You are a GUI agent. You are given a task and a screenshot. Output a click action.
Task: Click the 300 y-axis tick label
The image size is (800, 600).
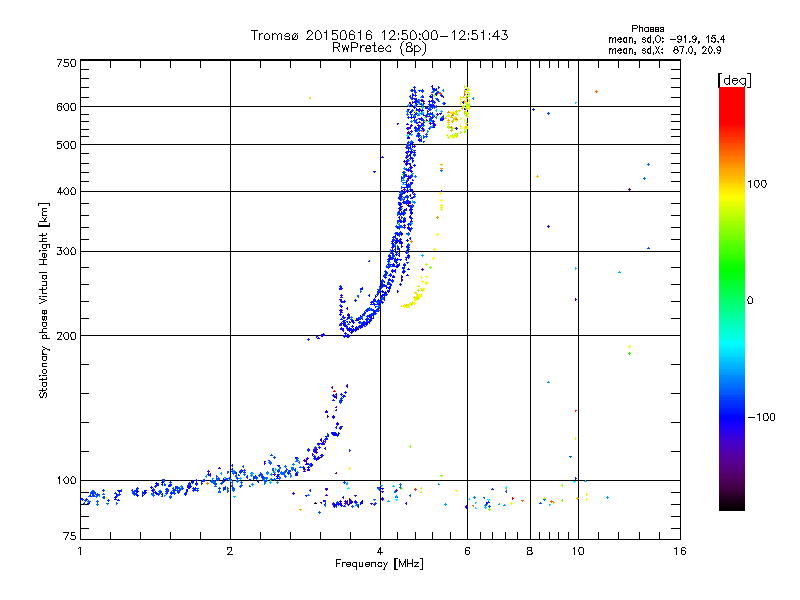[x=66, y=252]
